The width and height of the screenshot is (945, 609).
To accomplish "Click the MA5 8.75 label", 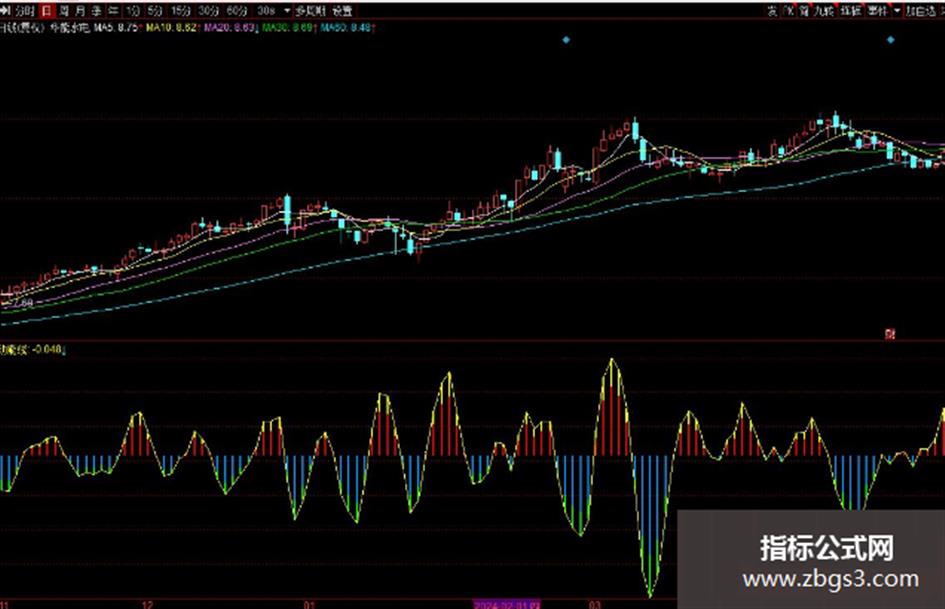I will [x=118, y=28].
